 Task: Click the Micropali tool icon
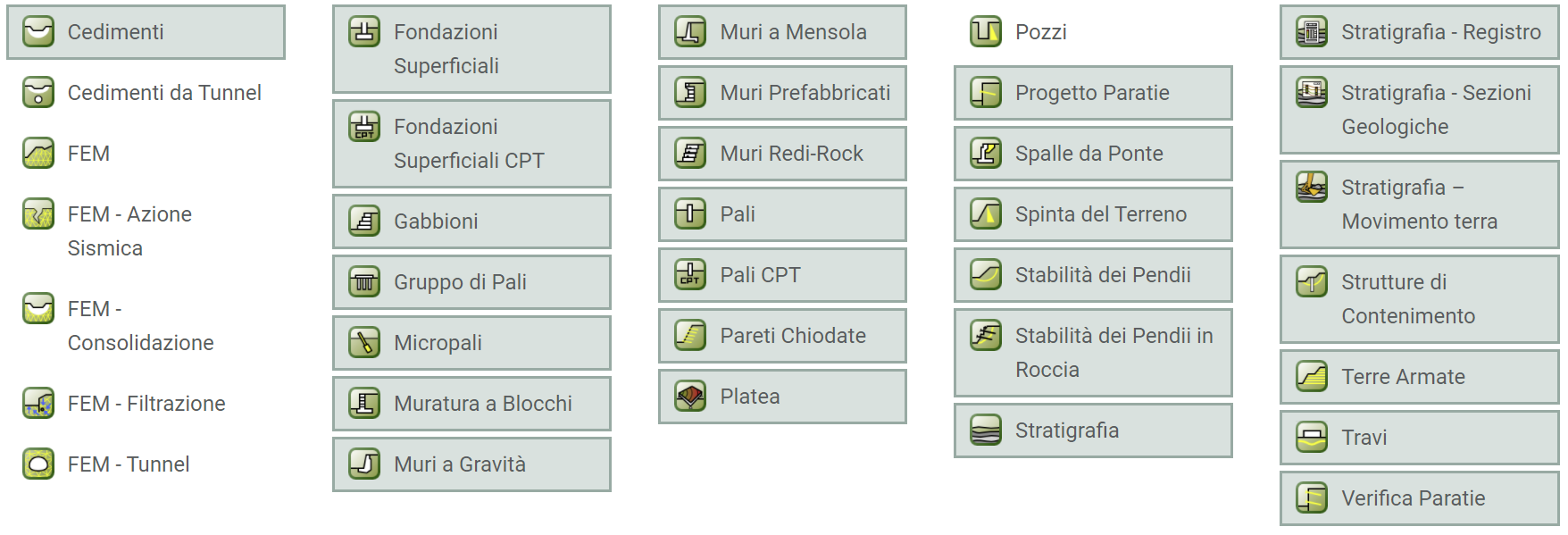click(364, 343)
